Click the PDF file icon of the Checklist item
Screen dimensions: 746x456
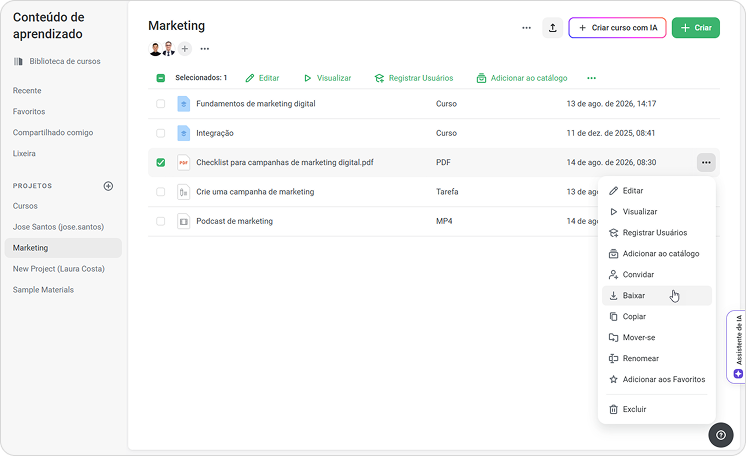(x=183, y=162)
